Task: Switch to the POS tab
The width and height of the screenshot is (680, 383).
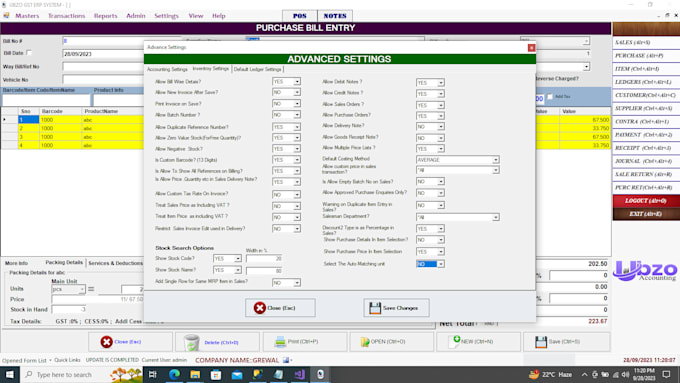Action: click(x=300, y=16)
